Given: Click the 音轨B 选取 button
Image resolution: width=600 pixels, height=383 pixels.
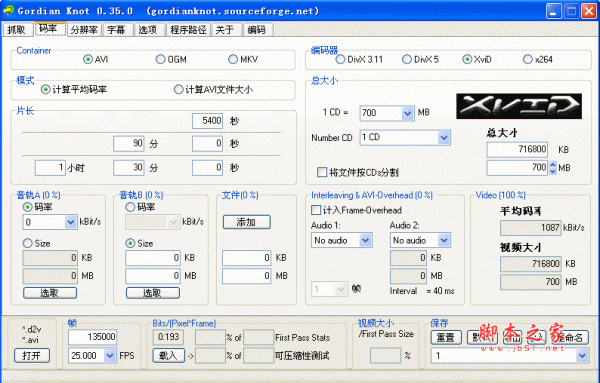Looking at the screenshot, I should tap(153, 293).
